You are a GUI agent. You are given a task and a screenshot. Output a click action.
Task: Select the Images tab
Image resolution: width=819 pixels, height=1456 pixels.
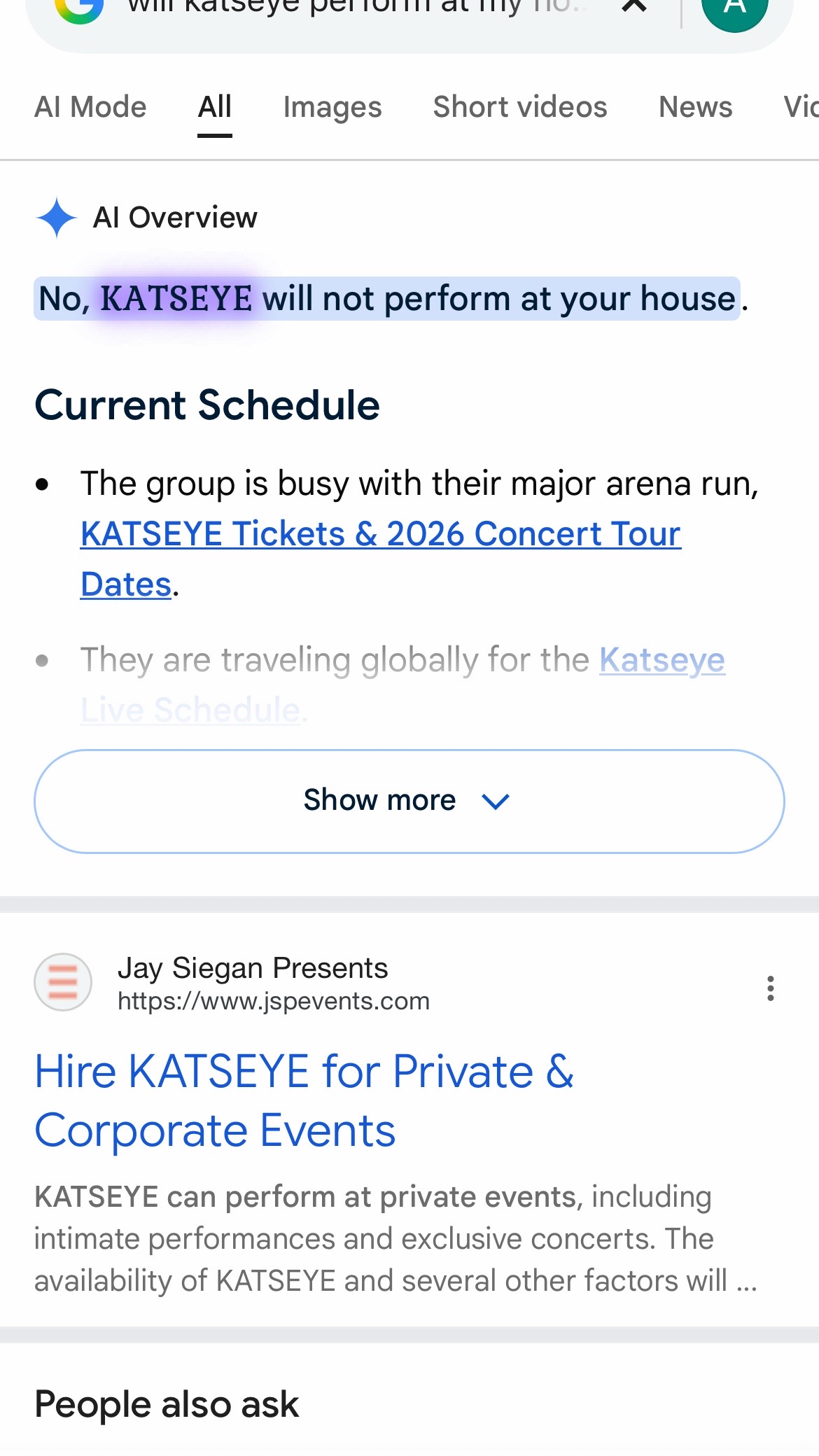332,107
